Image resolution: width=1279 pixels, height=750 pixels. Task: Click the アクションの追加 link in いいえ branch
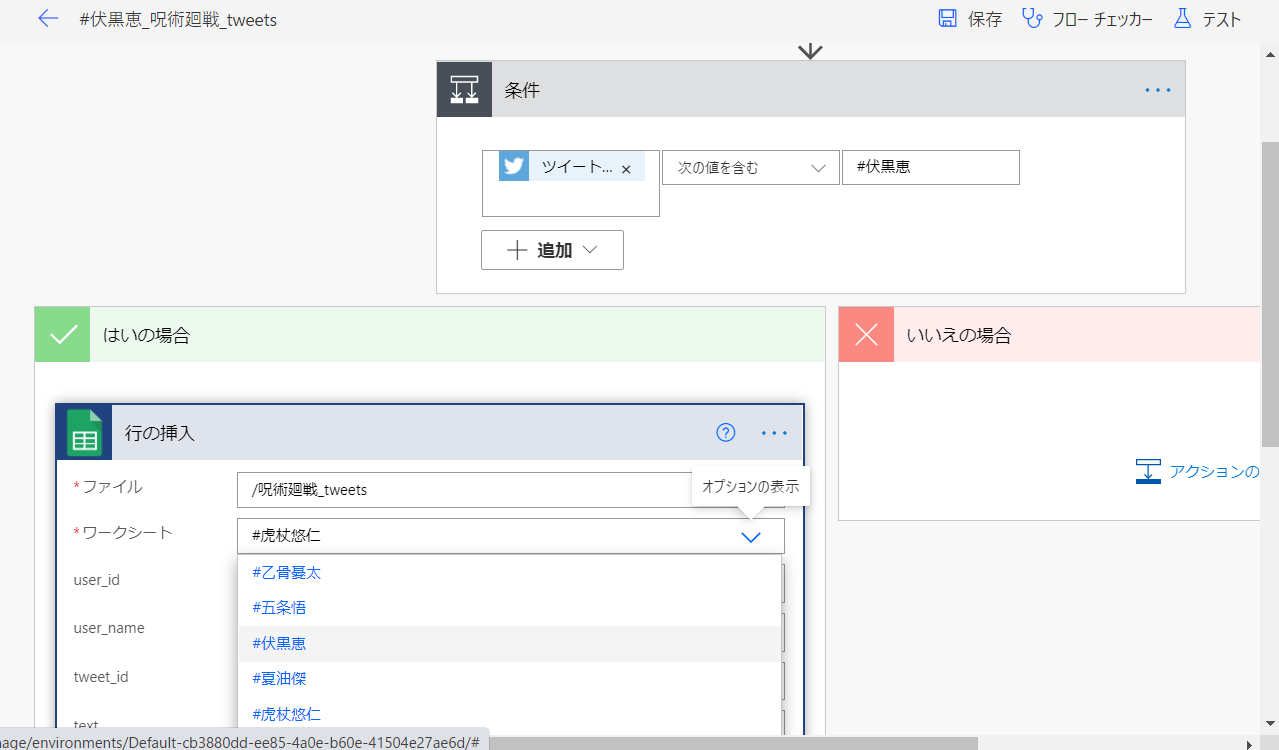pos(1197,471)
